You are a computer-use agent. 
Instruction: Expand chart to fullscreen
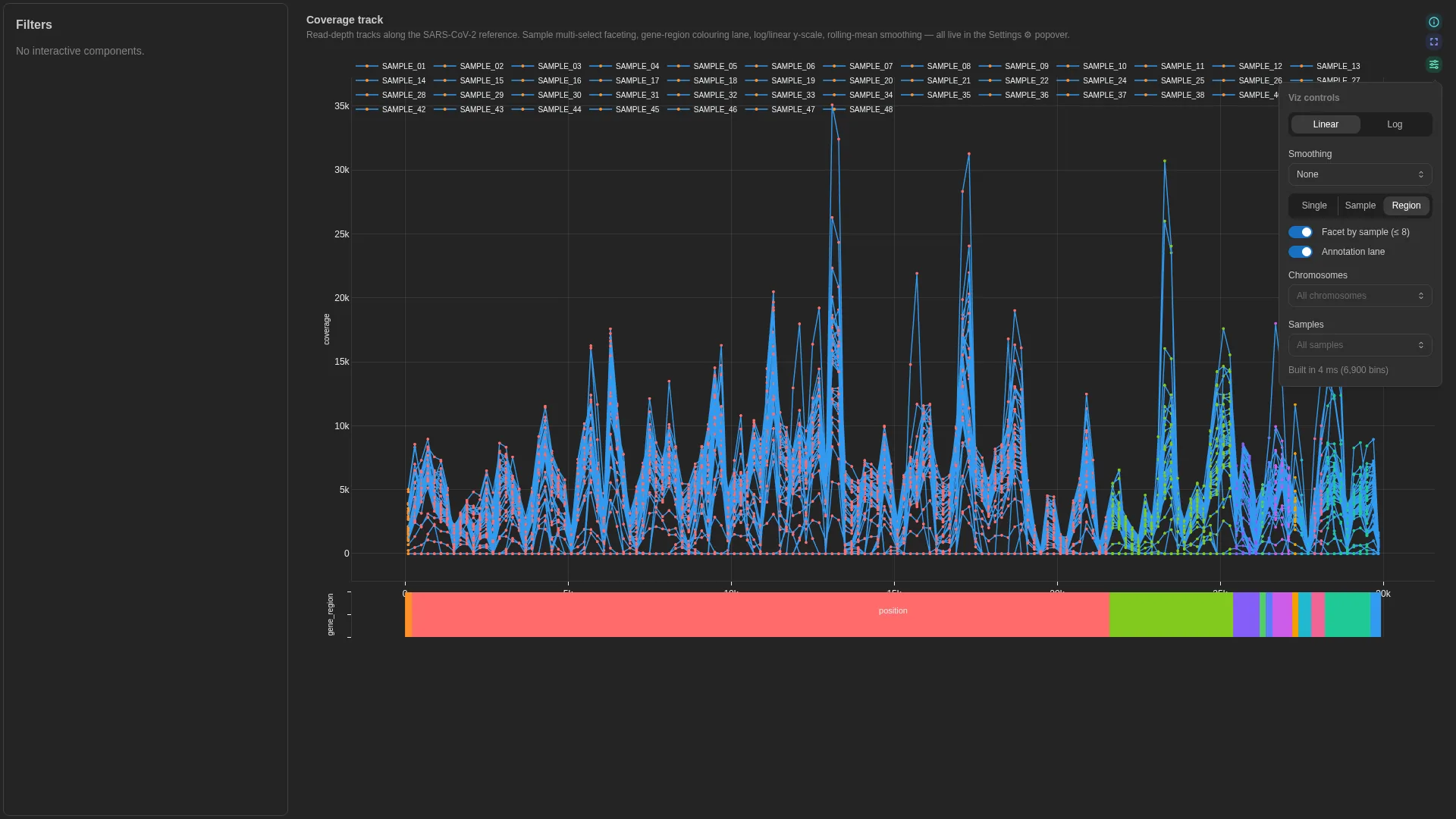[x=1433, y=42]
